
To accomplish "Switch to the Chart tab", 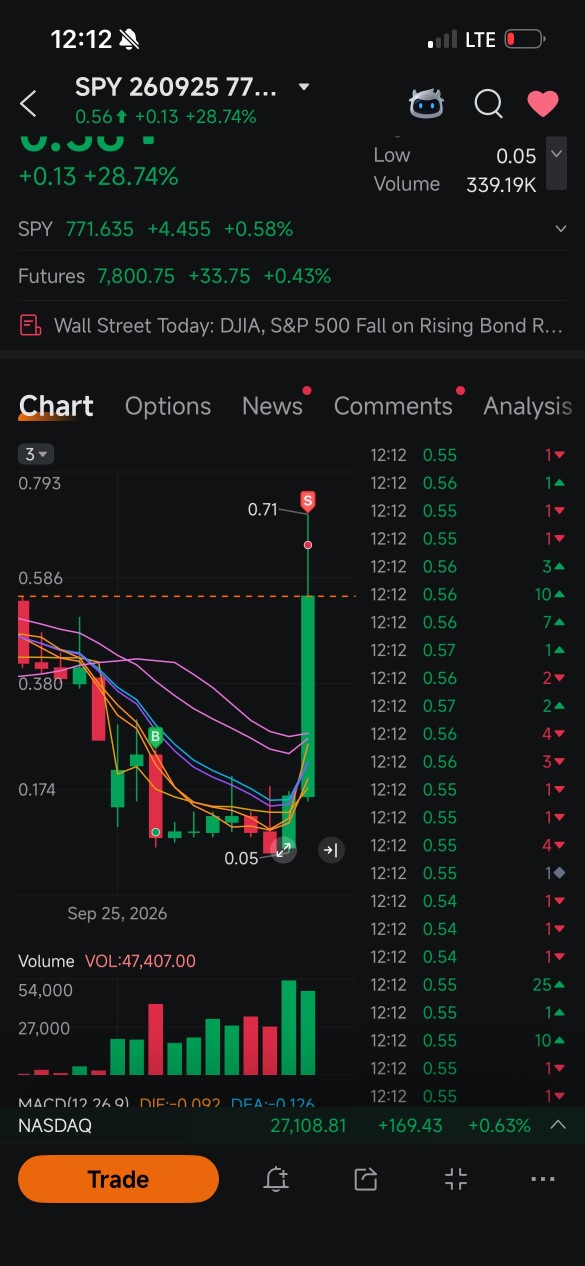I will pos(56,406).
